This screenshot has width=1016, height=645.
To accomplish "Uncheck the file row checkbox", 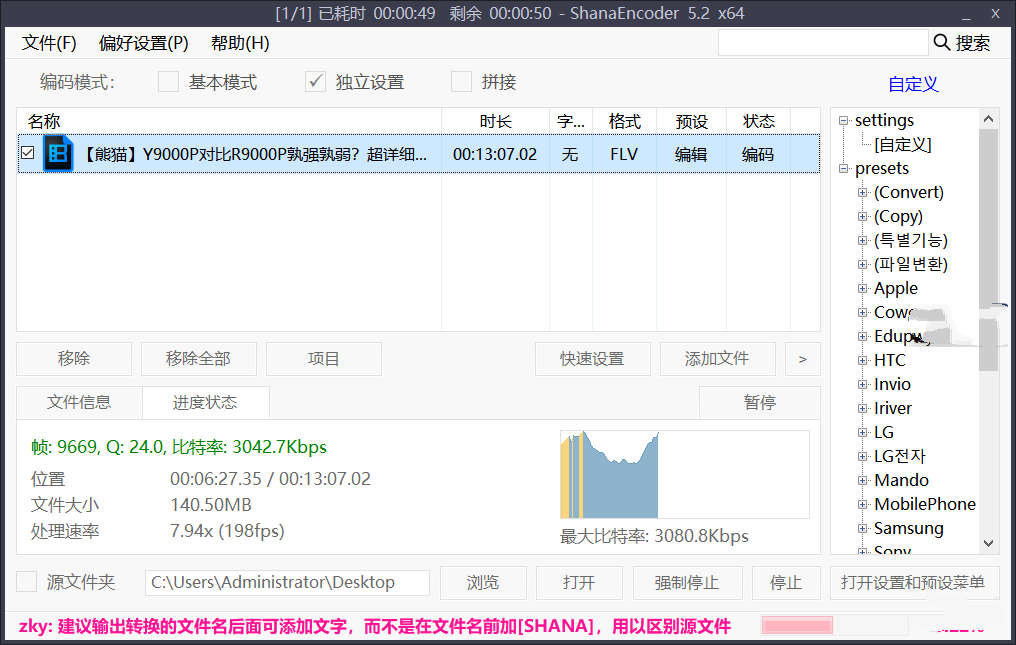I will 28,153.
